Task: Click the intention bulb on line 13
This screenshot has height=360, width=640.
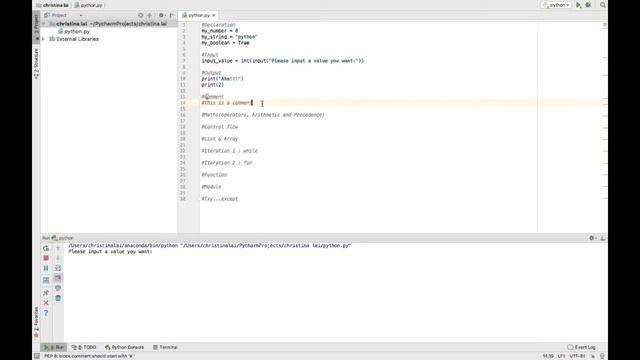Action: tap(207, 97)
